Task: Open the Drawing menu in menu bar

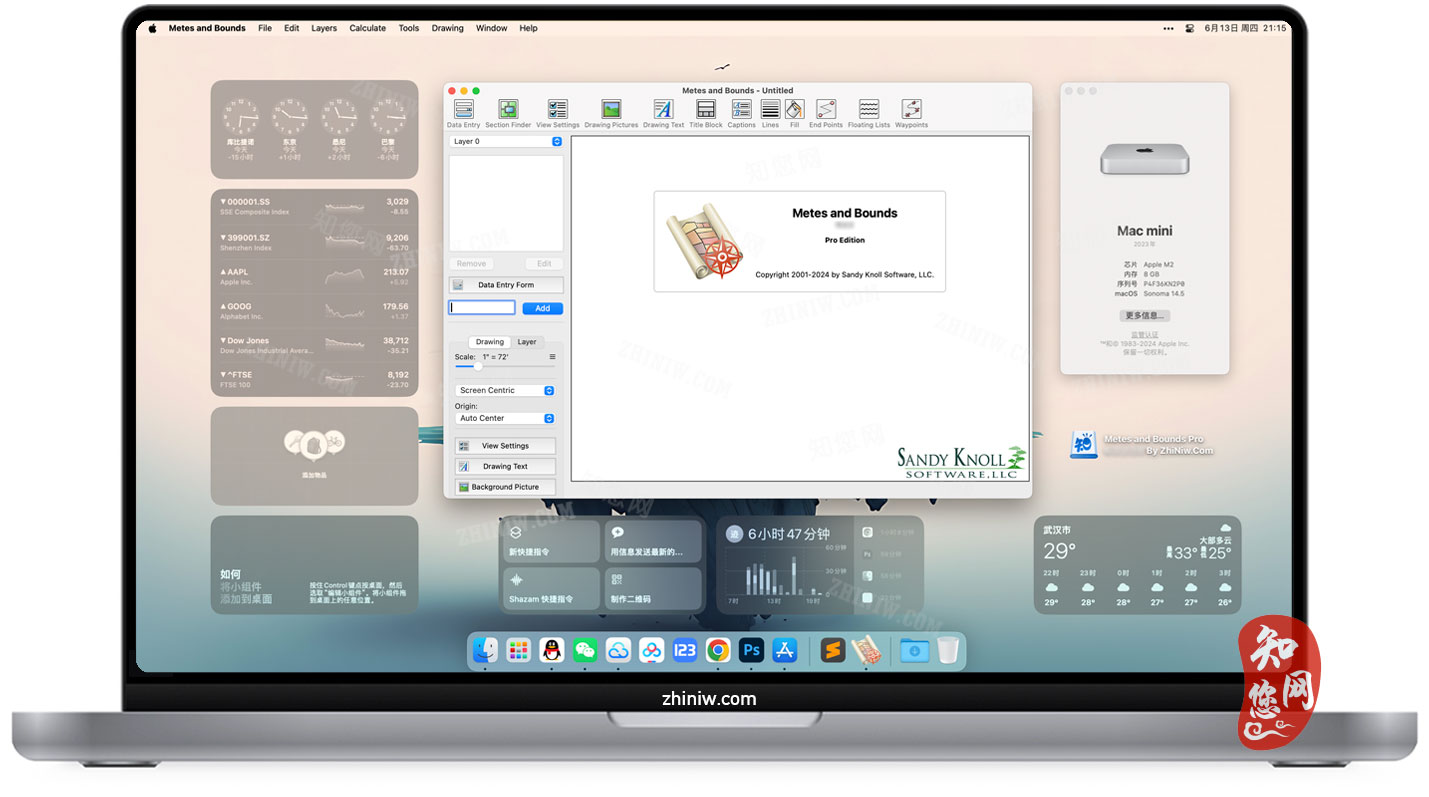Action: coord(447,28)
